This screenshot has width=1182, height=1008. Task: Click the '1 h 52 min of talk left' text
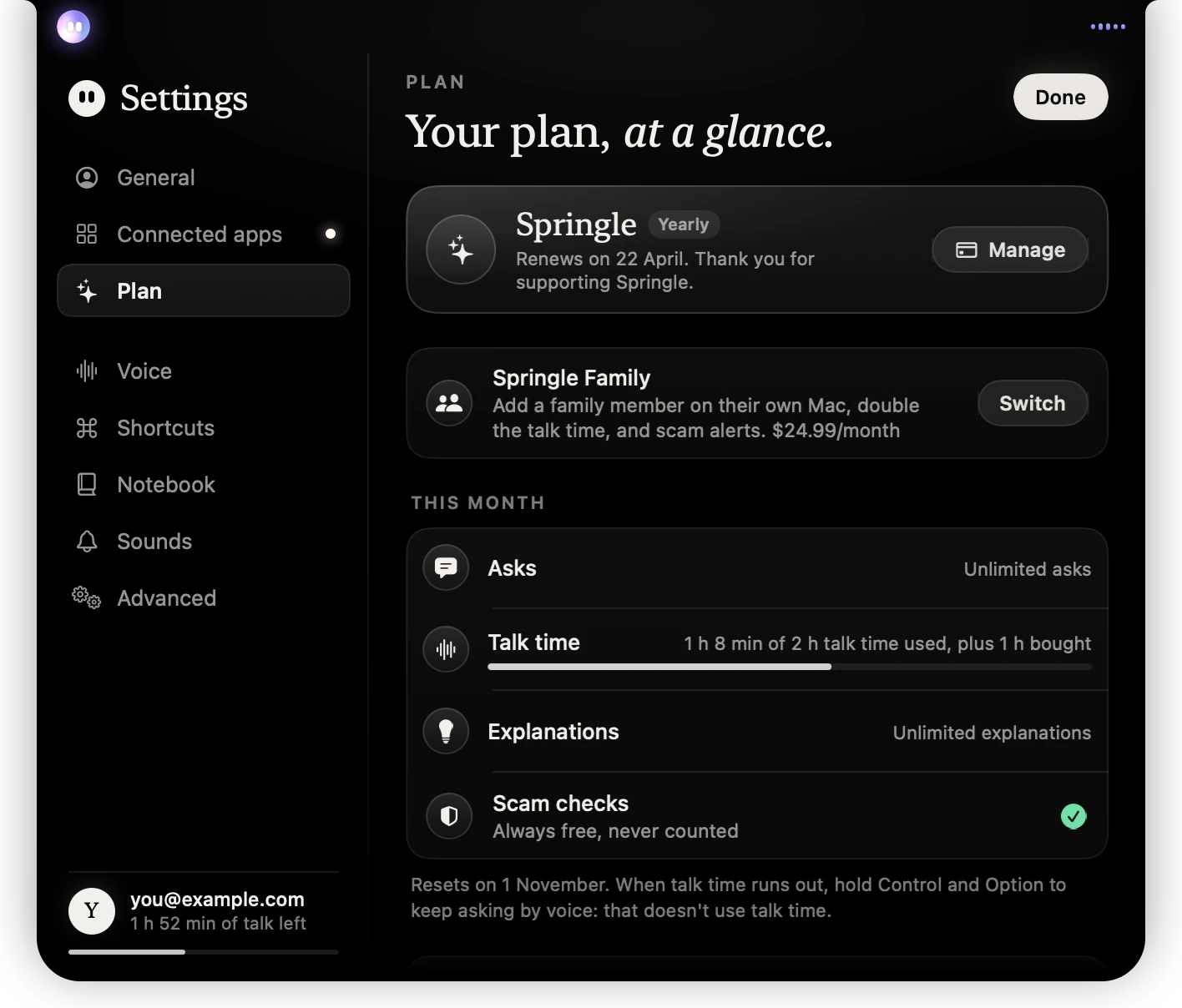(x=218, y=924)
